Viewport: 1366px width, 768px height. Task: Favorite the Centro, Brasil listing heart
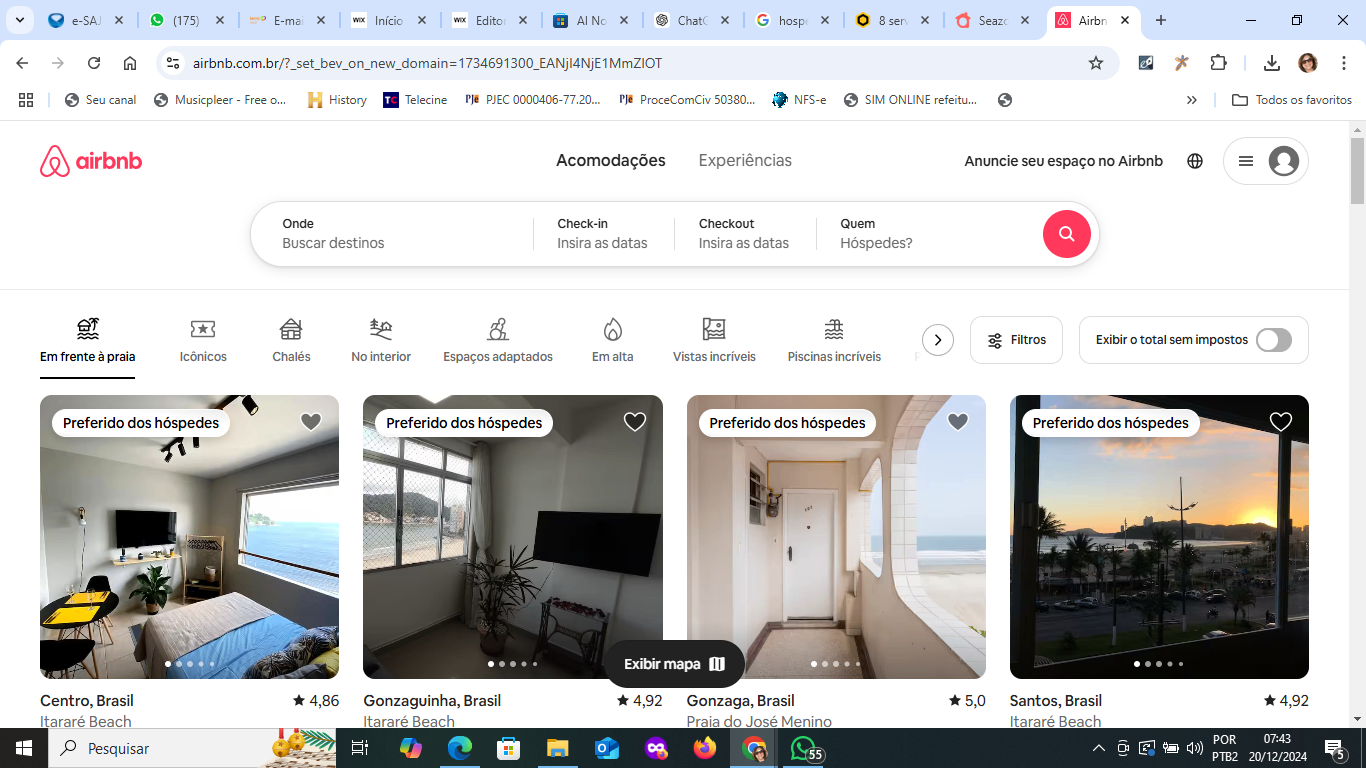pyautogui.click(x=311, y=422)
